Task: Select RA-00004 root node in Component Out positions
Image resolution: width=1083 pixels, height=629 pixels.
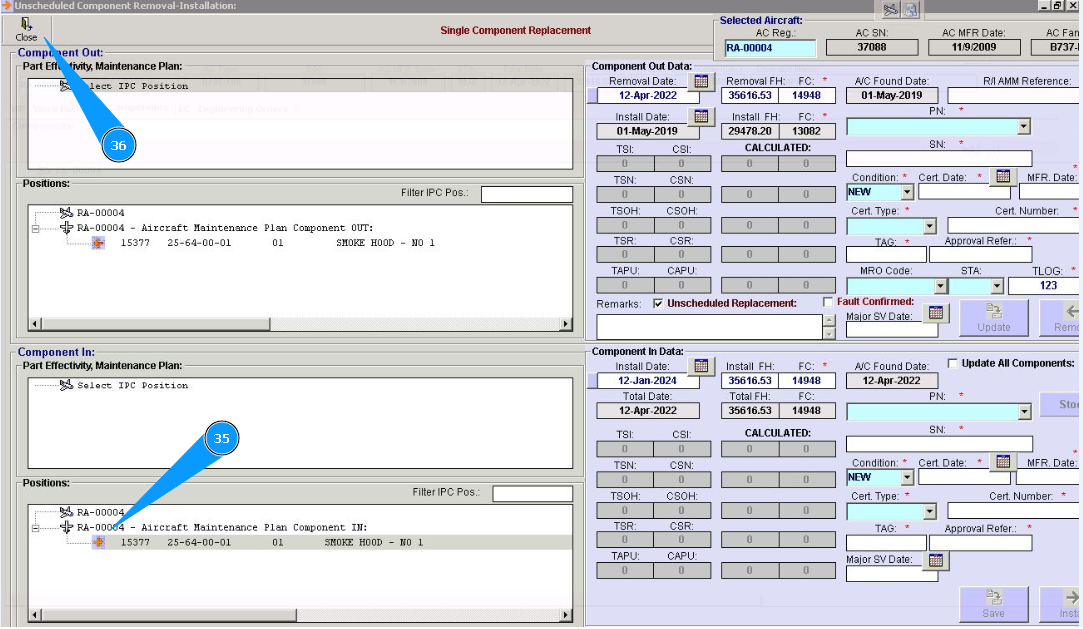Action: click(x=100, y=213)
